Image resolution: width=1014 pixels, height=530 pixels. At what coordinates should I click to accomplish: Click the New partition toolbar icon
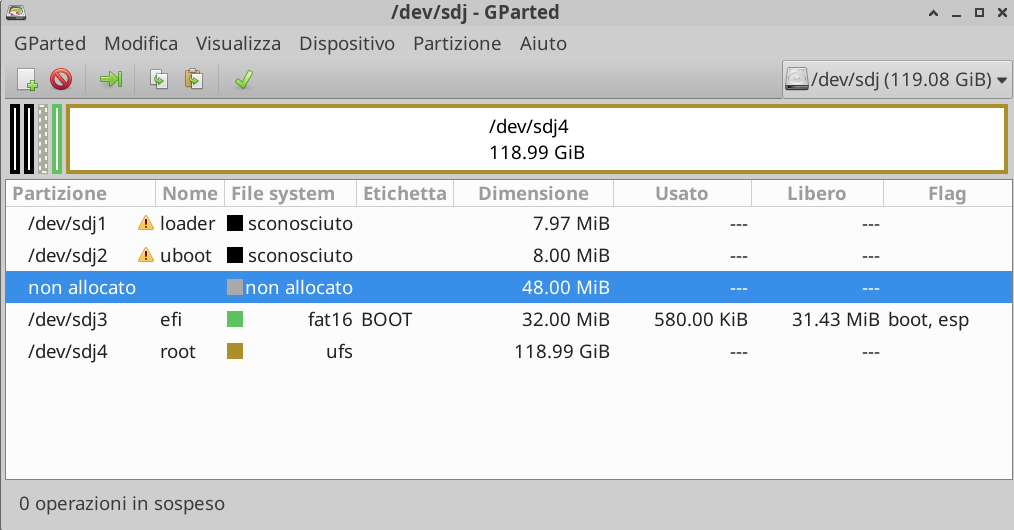coord(27,79)
